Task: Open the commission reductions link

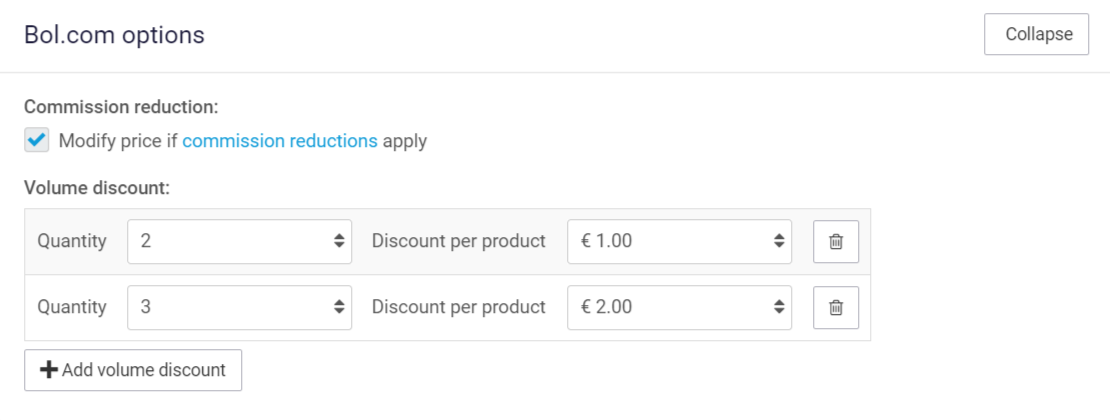Action: point(280,141)
